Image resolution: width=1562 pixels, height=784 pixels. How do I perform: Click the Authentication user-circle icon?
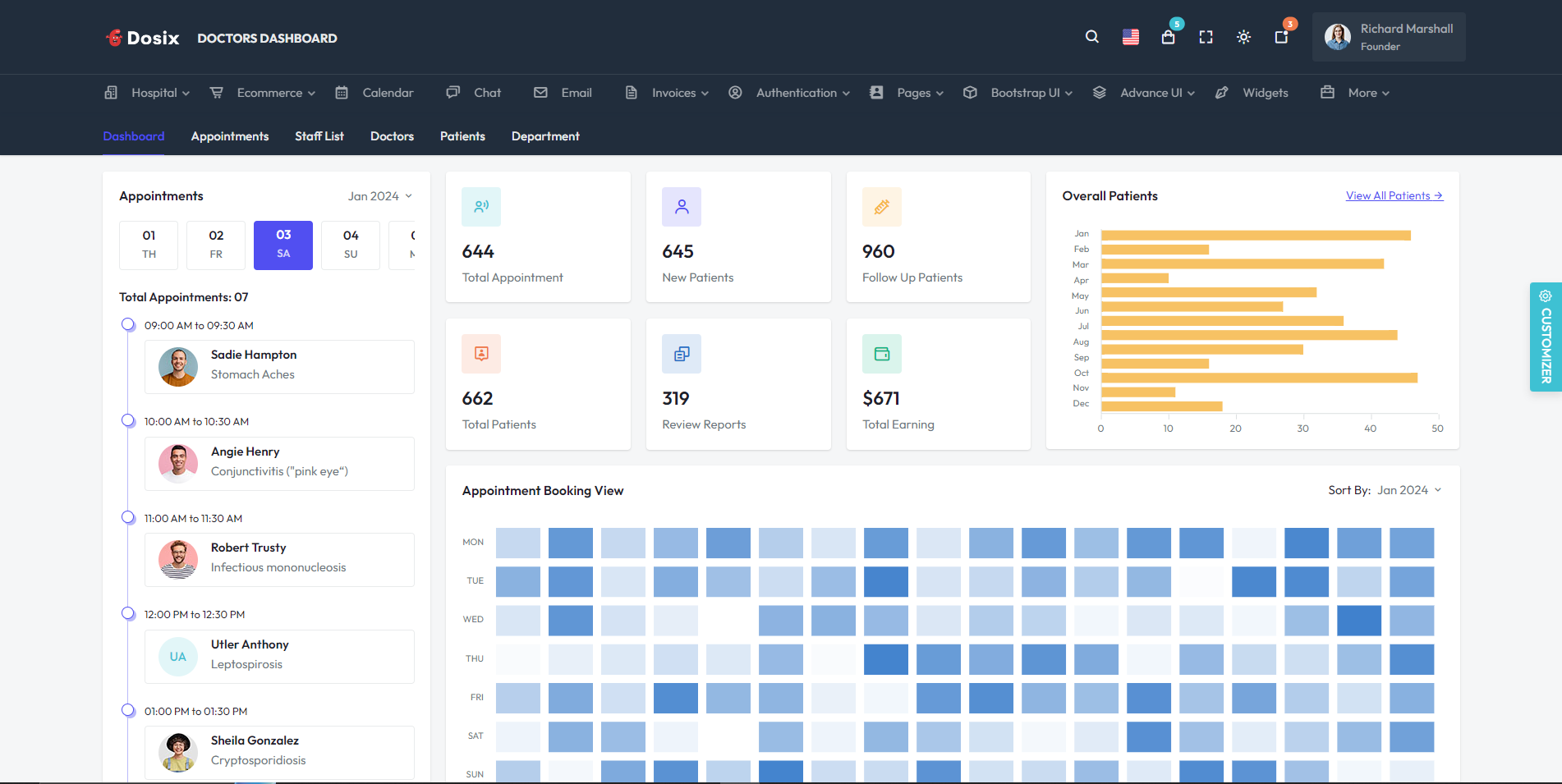click(735, 93)
